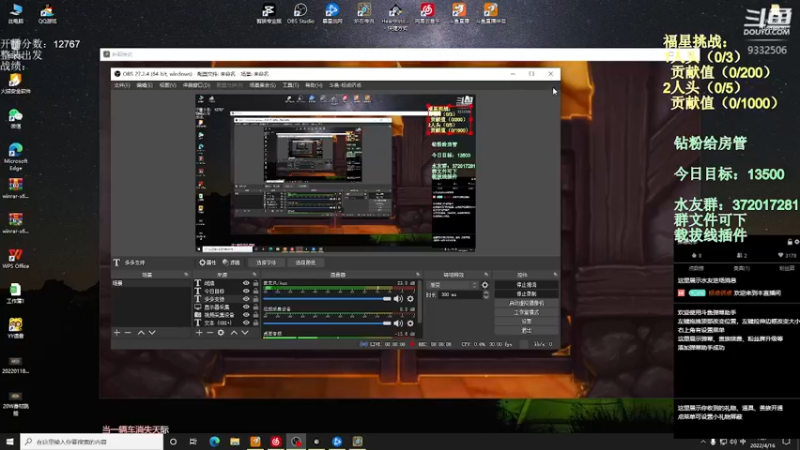
Task: Open the 帮助(H) menu in OBS
Action: (313, 85)
